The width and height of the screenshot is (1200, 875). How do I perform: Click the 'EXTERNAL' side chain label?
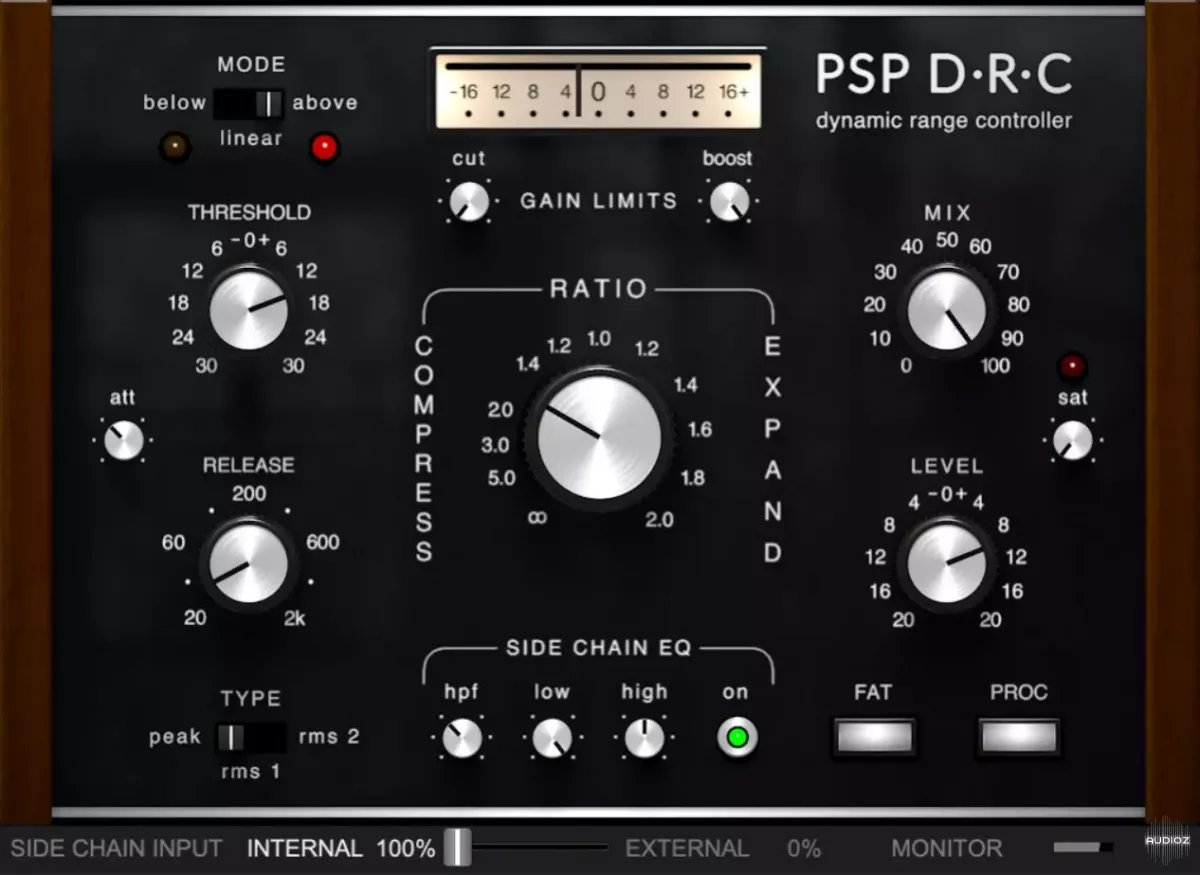687,849
